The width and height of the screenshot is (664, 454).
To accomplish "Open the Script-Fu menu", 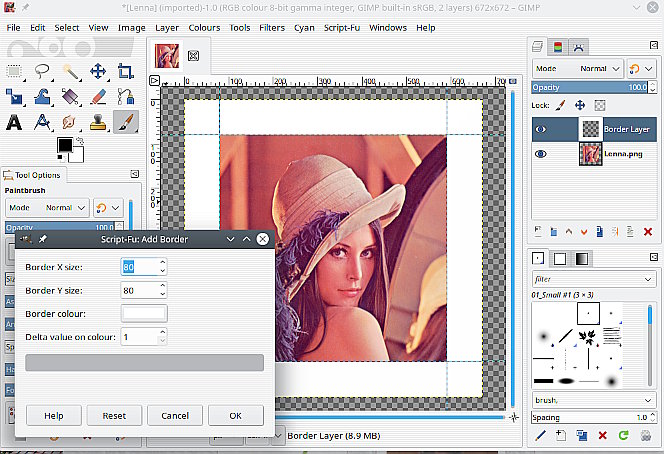I will point(341,27).
